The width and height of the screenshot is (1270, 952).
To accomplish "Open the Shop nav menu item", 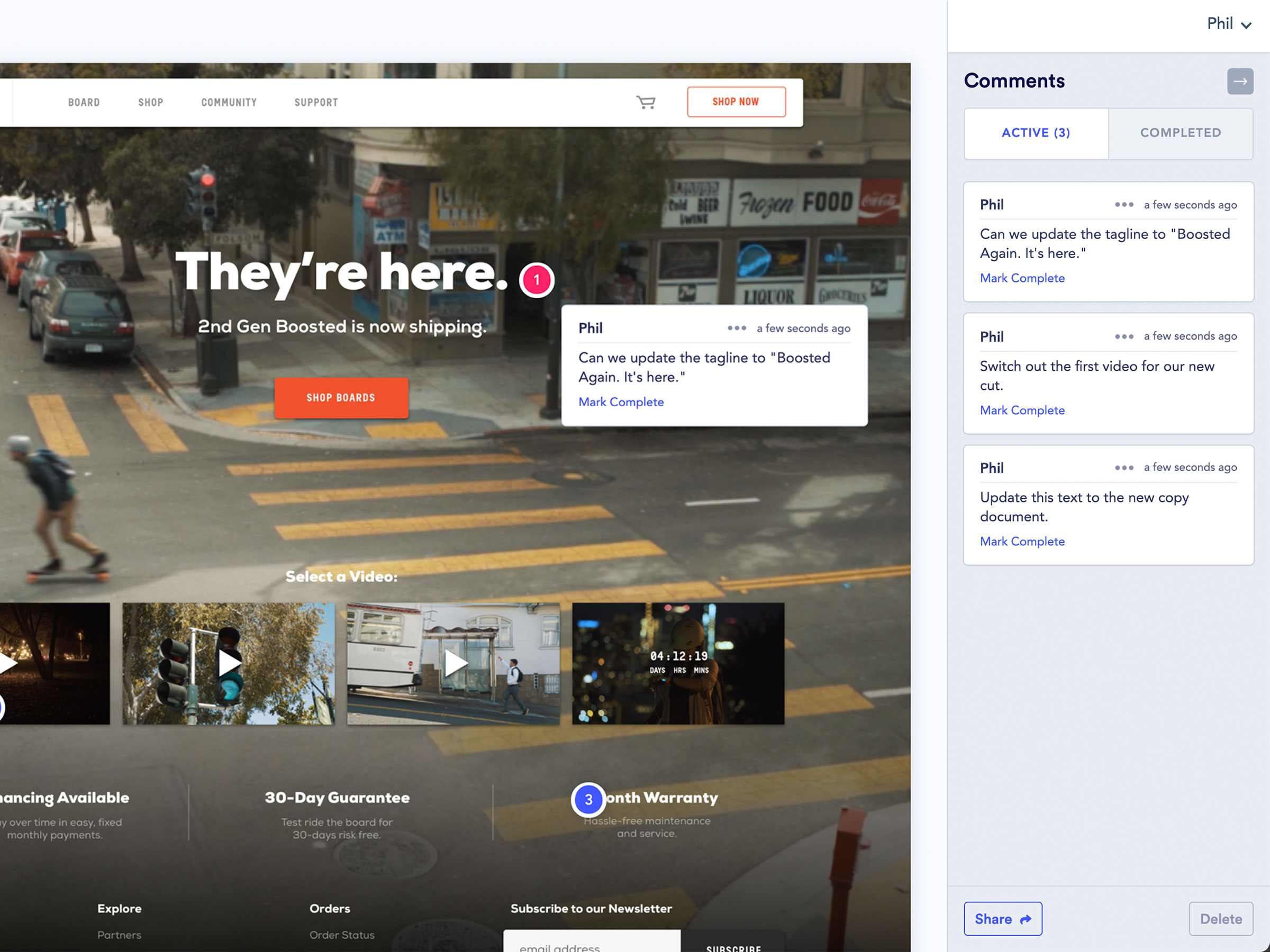I will tap(150, 102).
